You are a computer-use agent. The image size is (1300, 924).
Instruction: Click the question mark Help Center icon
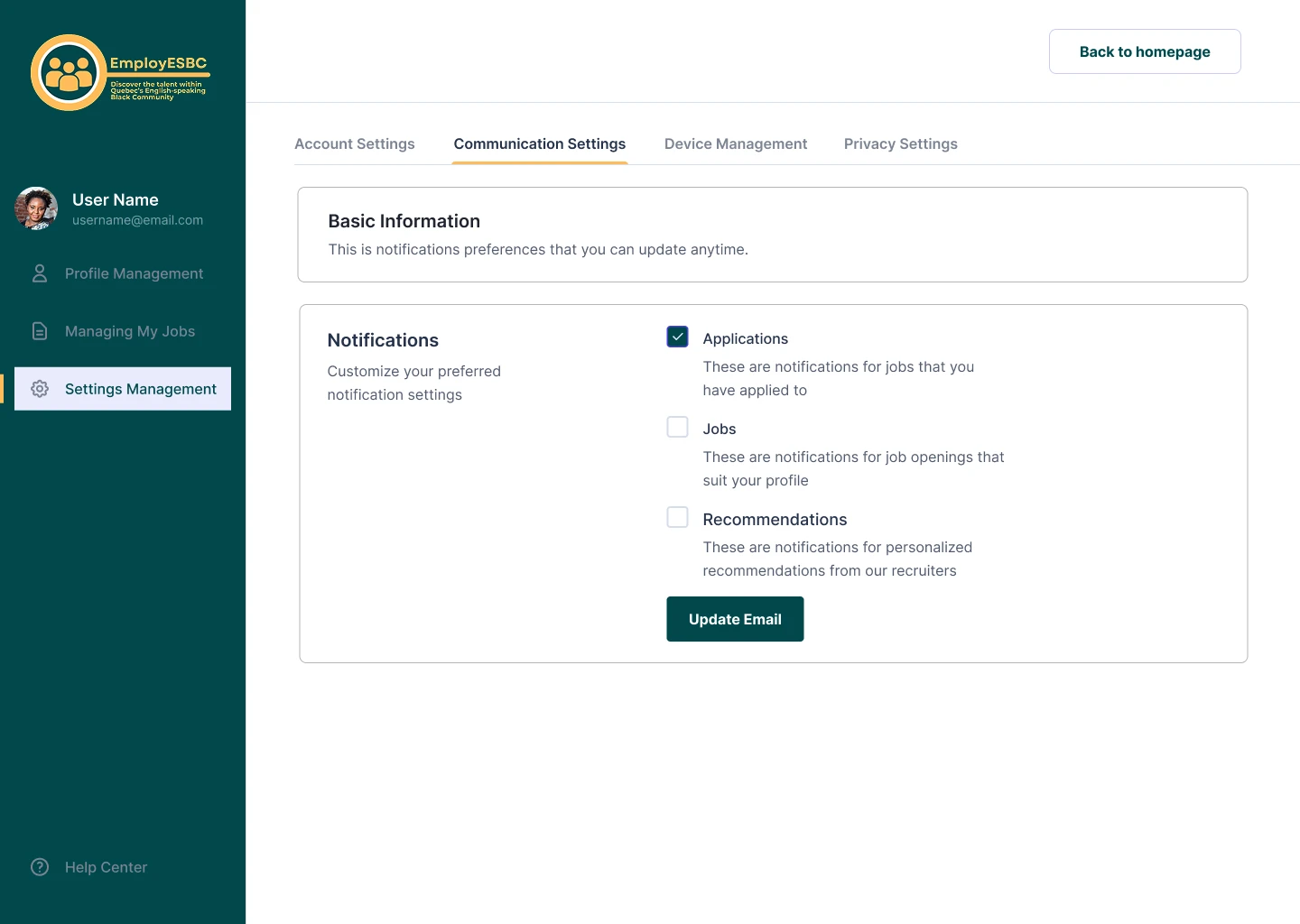point(40,867)
